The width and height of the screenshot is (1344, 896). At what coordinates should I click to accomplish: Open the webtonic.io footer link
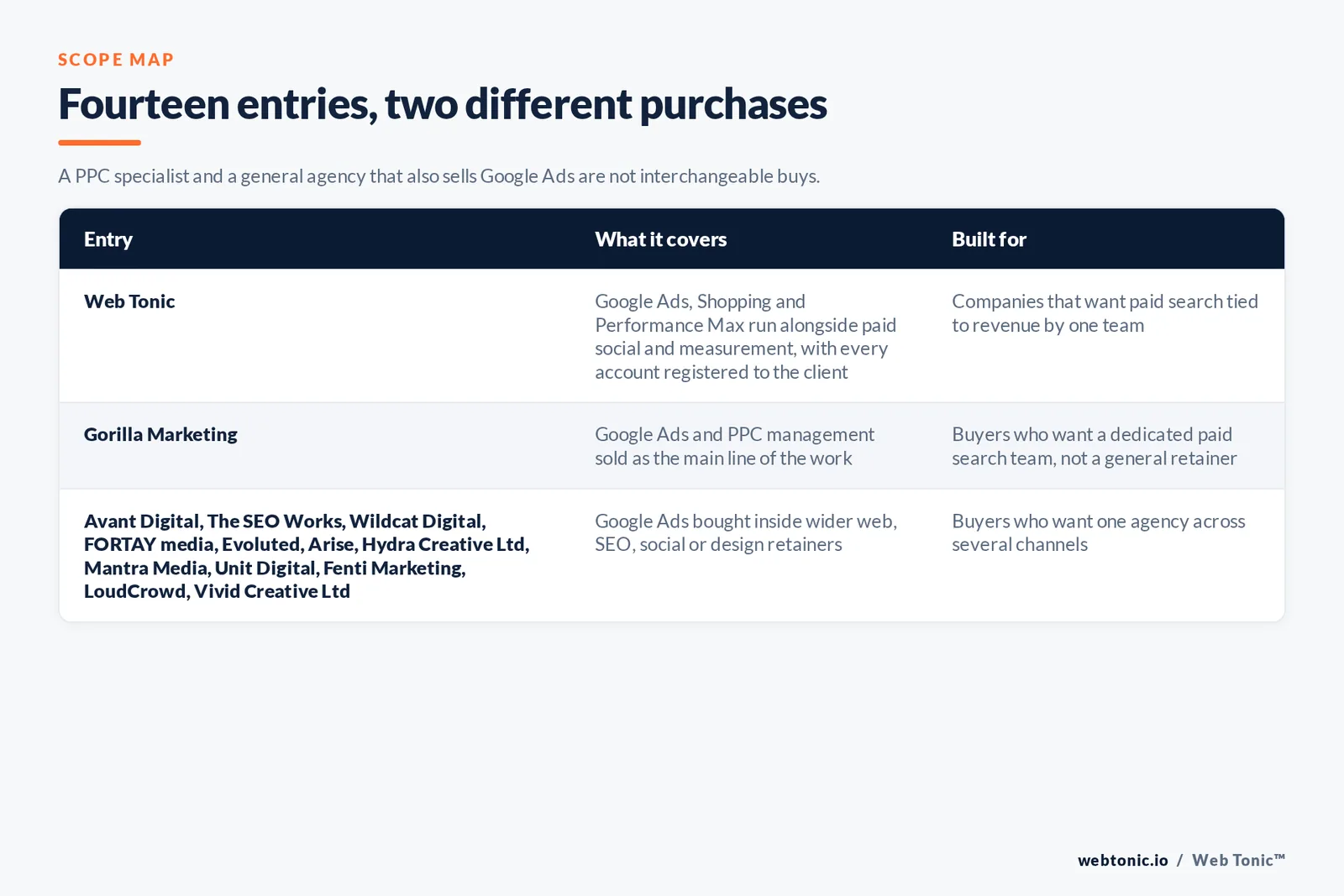pyautogui.click(x=1123, y=860)
